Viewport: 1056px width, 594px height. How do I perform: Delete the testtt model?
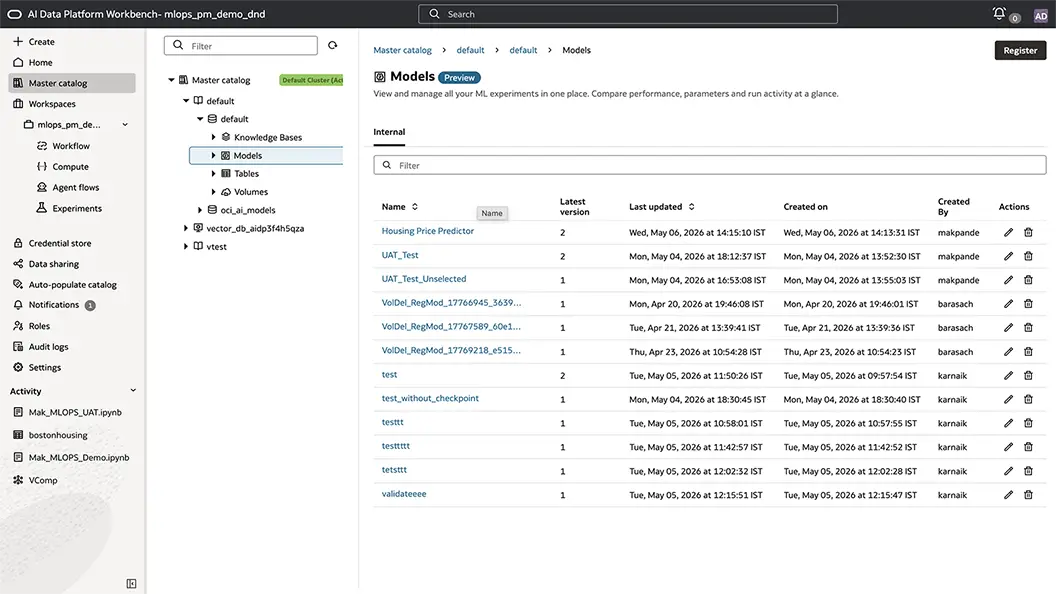click(x=1028, y=423)
